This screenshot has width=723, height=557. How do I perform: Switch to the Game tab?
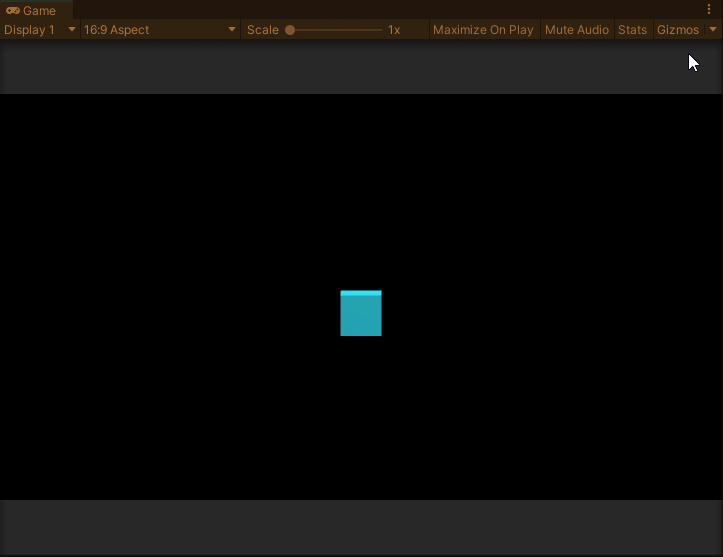pyautogui.click(x=36, y=10)
